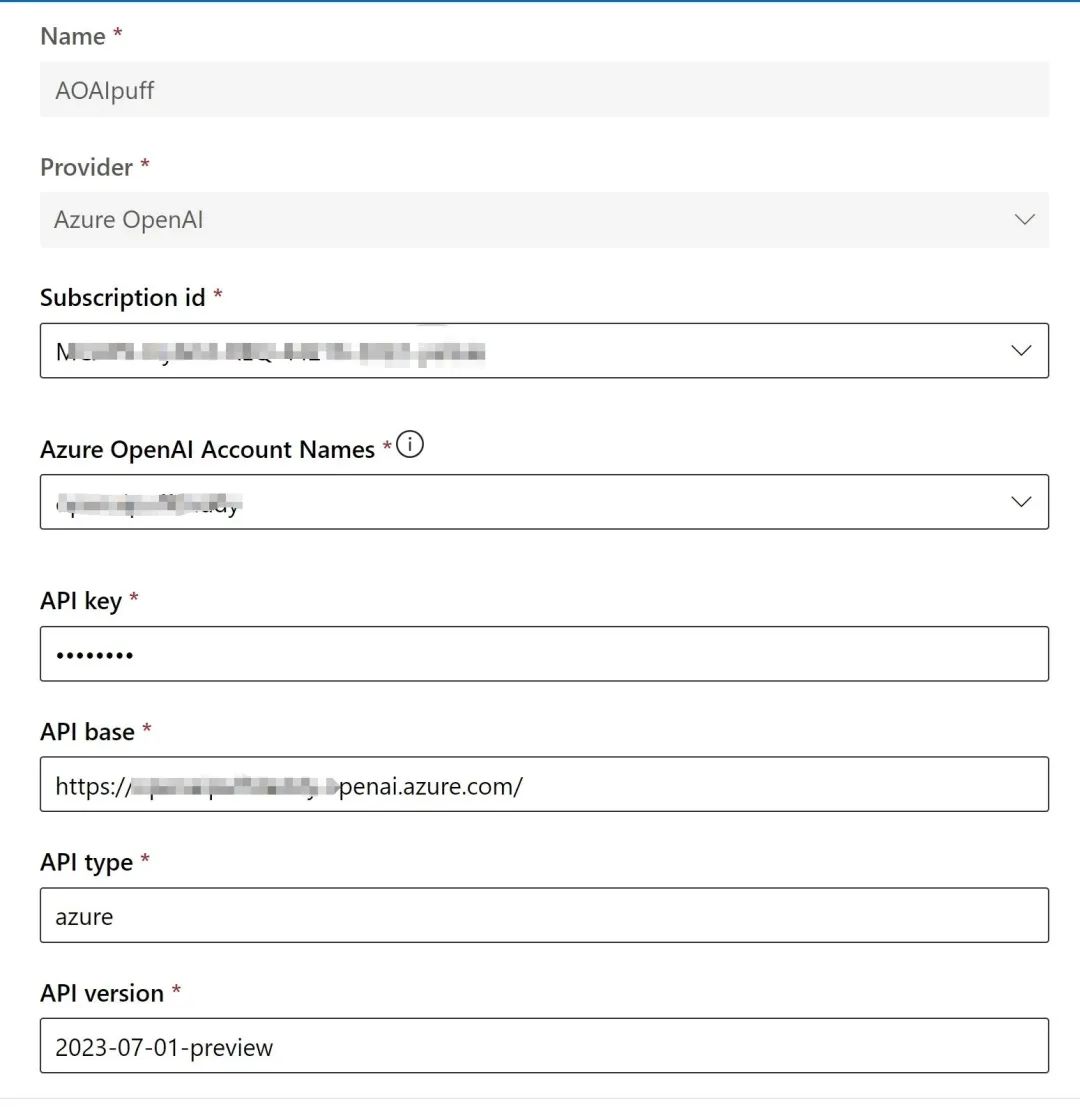Image resolution: width=1080 pixels, height=1118 pixels.
Task: Open the Subscription id dropdown arrow
Action: click(x=1021, y=351)
